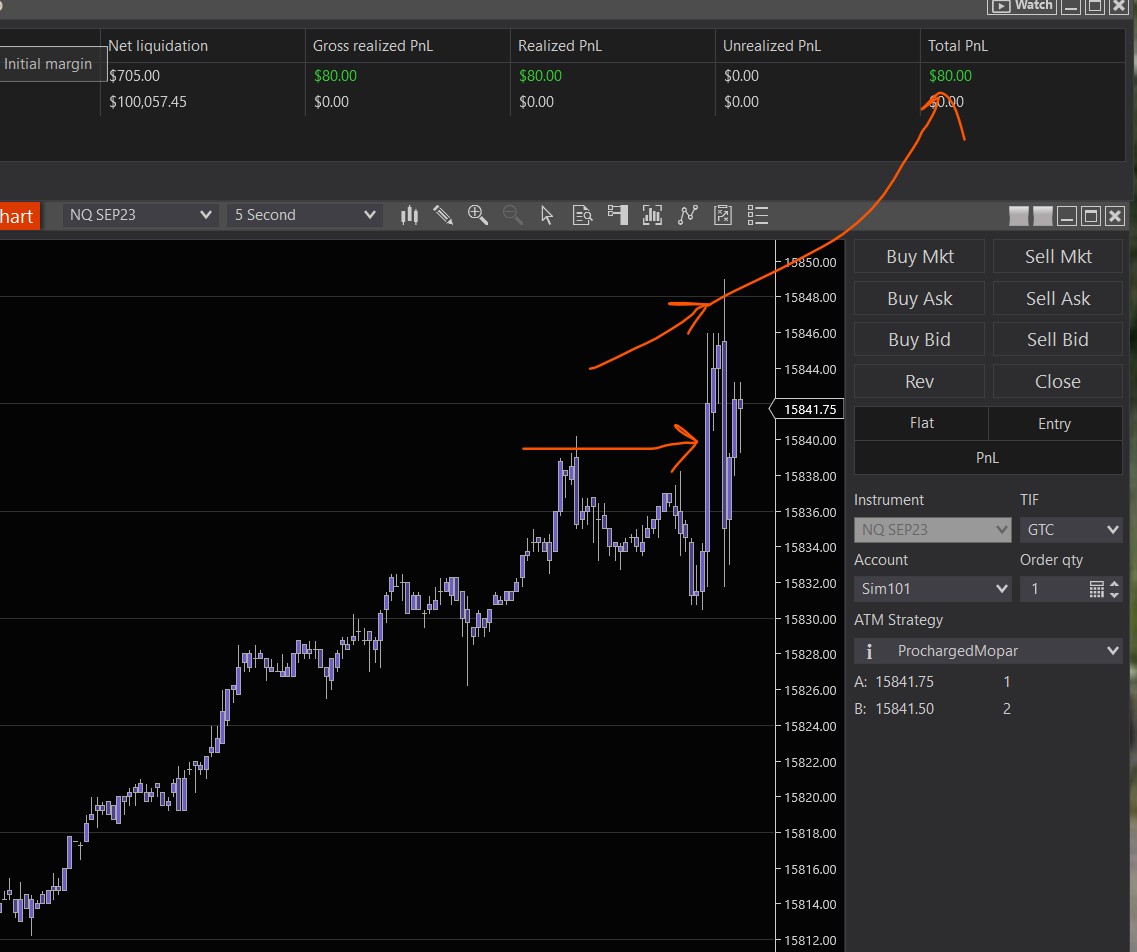Expand the Sim101 account dropdown

point(933,589)
